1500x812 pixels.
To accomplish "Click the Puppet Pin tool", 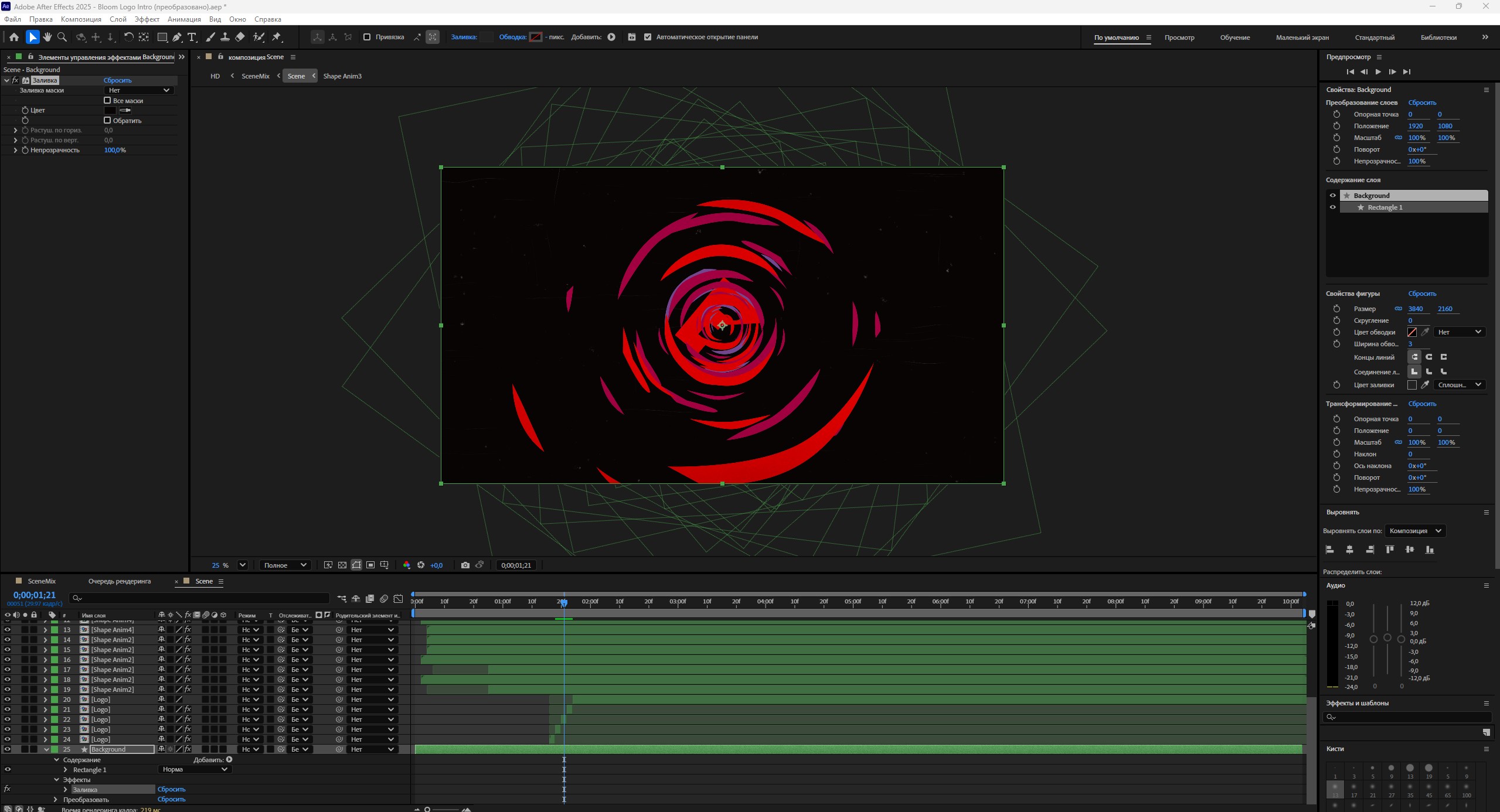I will click(277, 37).
